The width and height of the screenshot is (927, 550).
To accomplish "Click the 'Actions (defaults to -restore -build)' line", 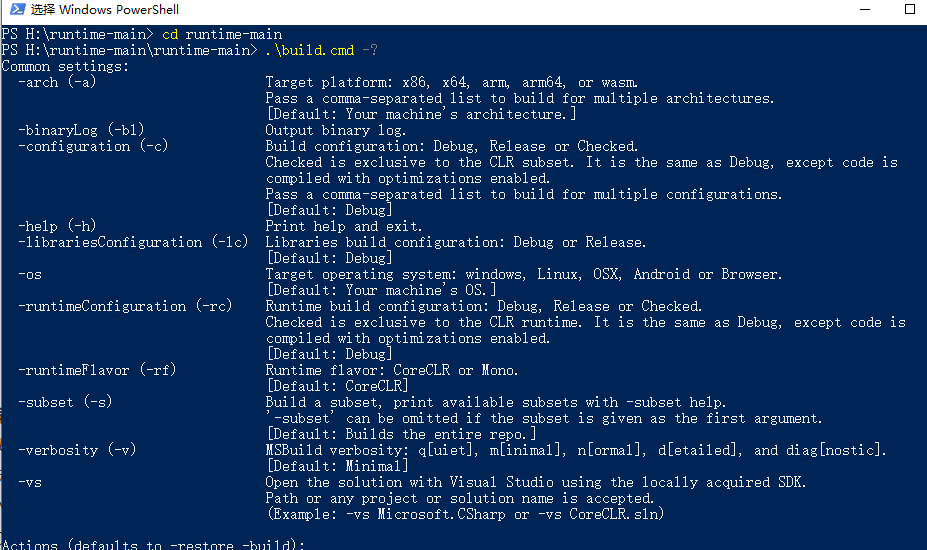I will 153,544.
